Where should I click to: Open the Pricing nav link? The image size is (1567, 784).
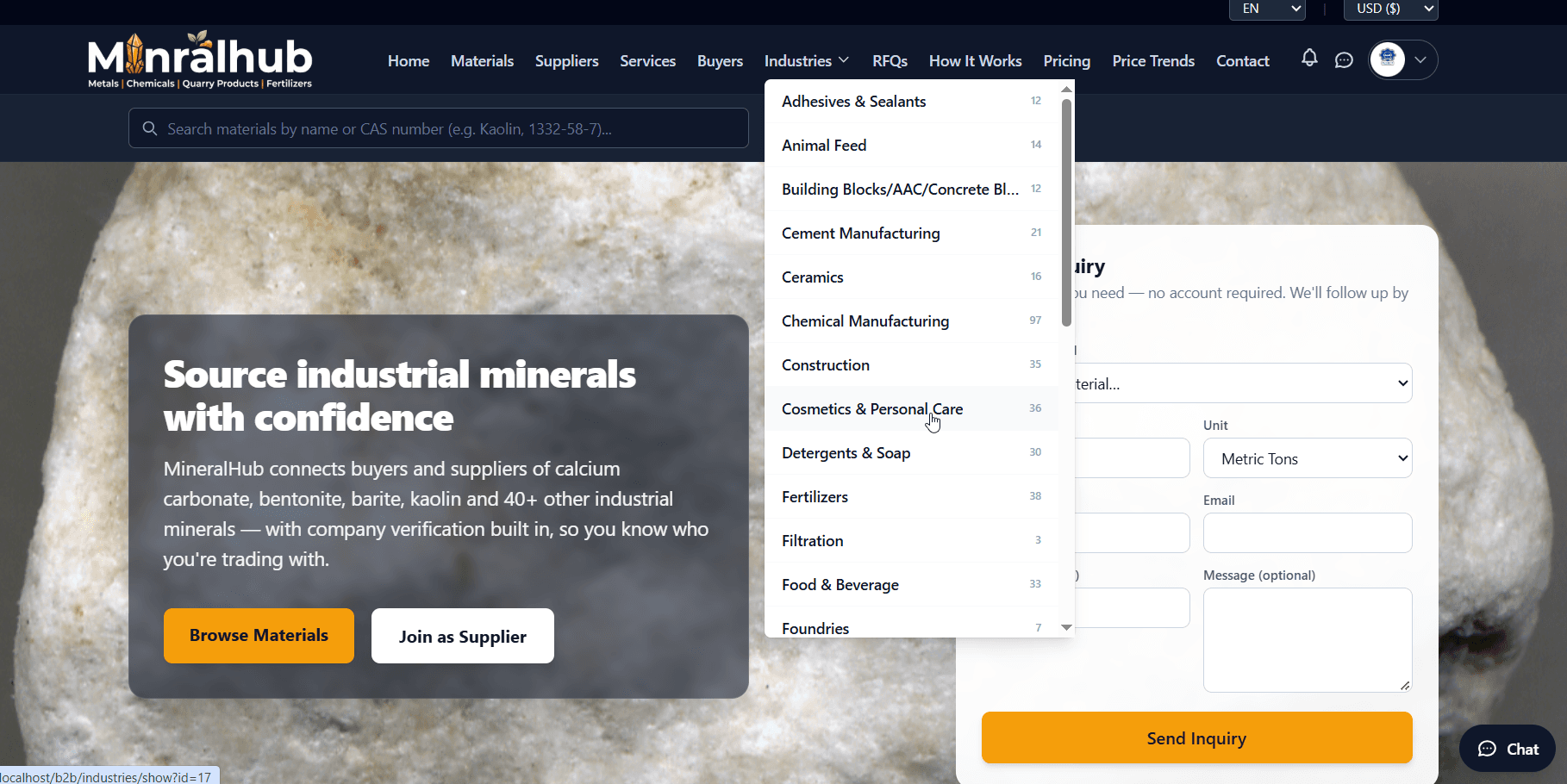[1066, 60]
